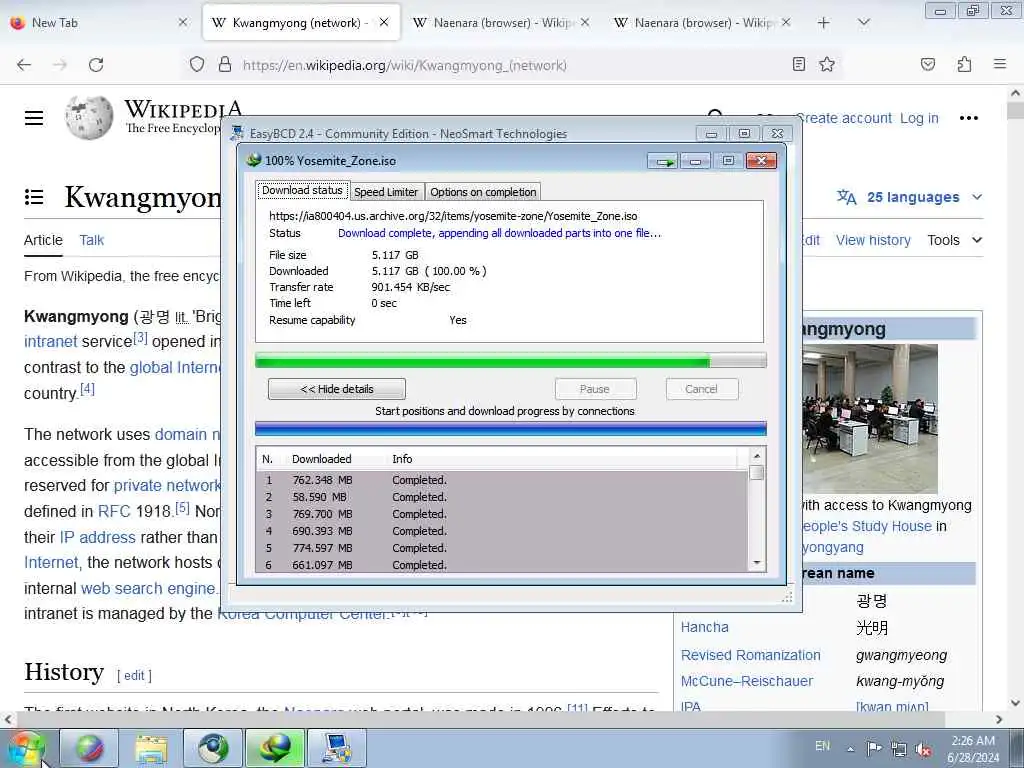Click the site security padlock icon
Image resolution: width=1024 pixels, height=768 pixels.
coord(225,65)
